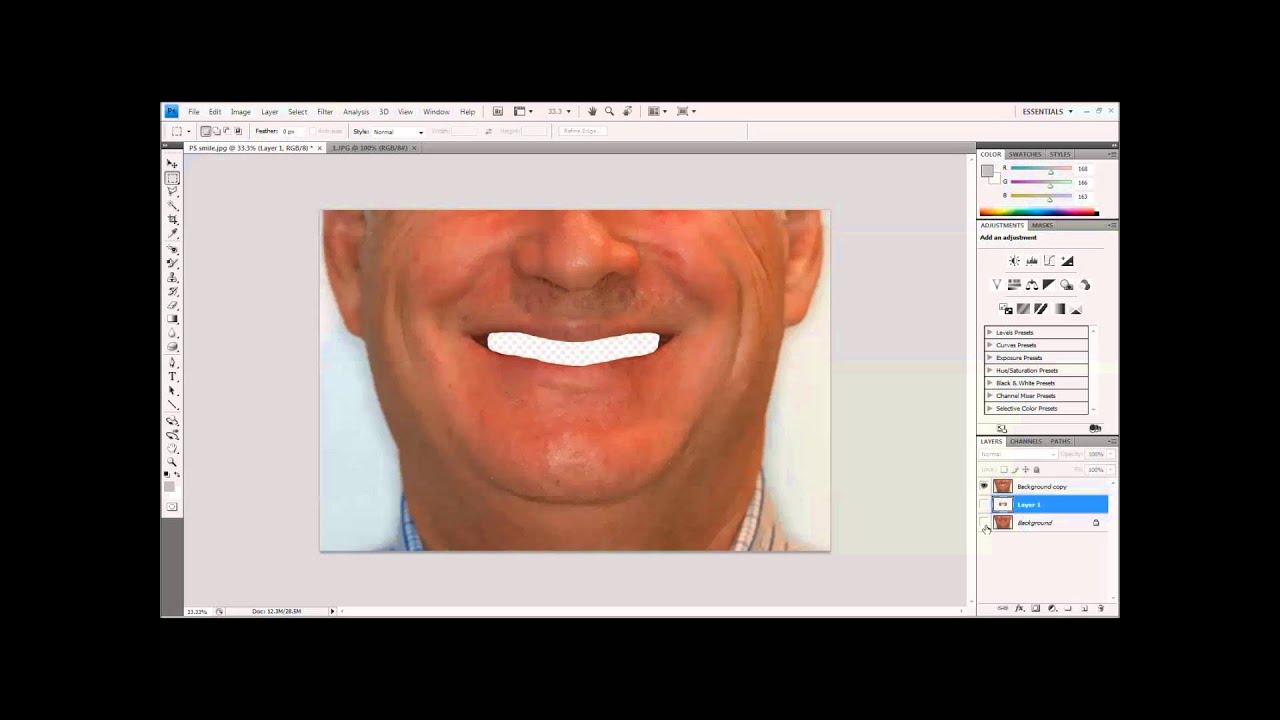The height and width of the screenshot is (720, 1280).
Task: Open the Paths tab
Action: (x=1060, y=441)
